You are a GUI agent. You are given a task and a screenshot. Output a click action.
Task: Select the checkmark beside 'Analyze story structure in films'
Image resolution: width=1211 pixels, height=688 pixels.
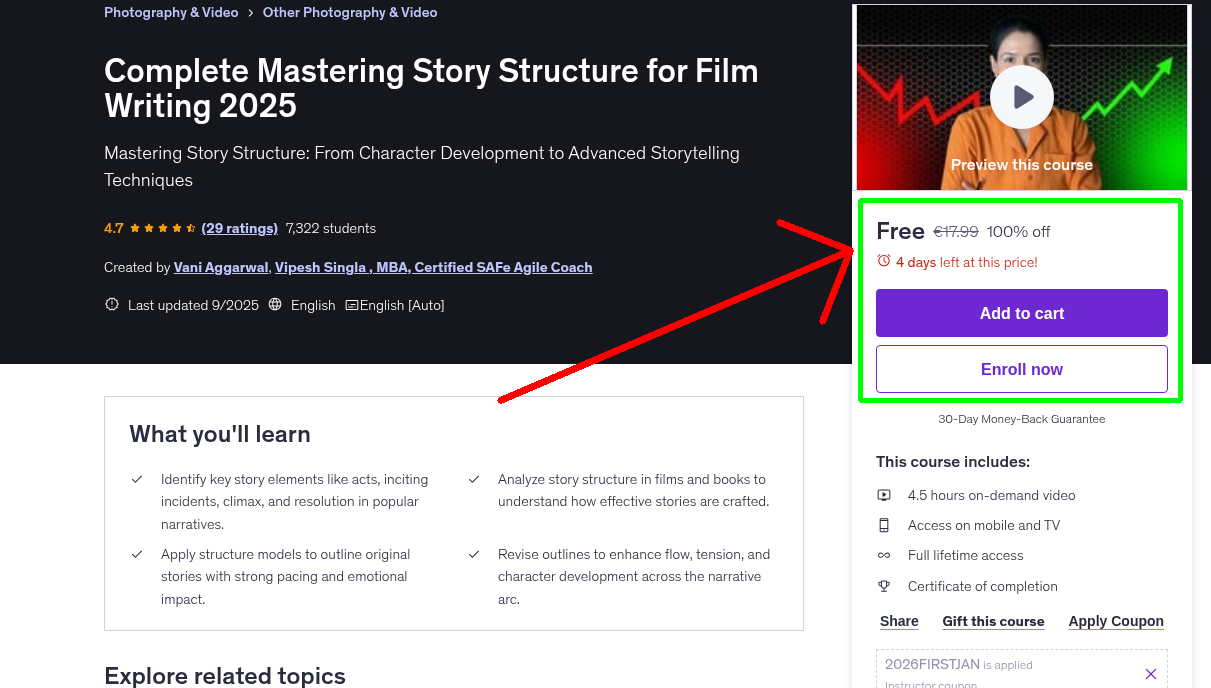pos(473,479)
